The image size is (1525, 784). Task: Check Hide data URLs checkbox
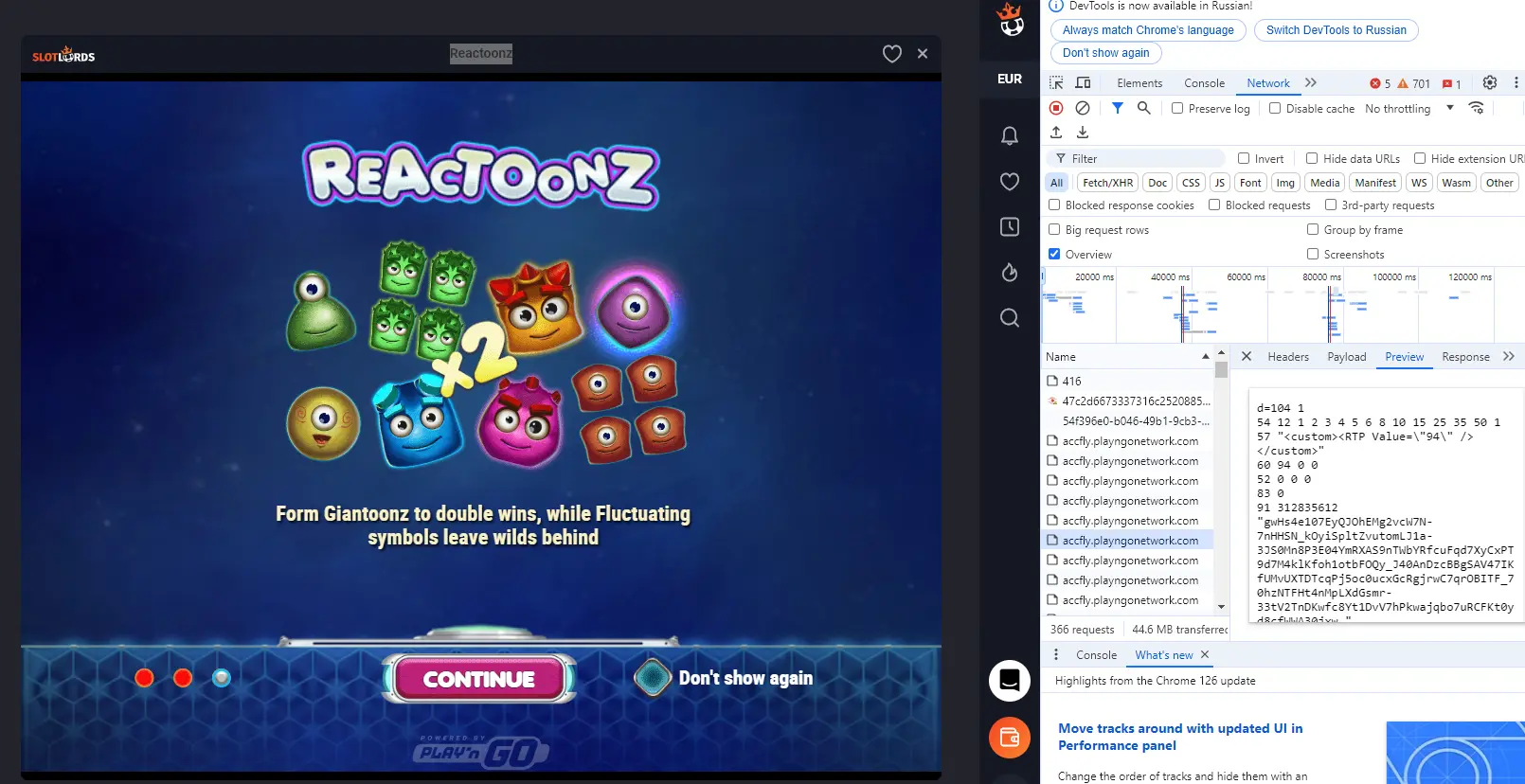tap(1312, 158)
